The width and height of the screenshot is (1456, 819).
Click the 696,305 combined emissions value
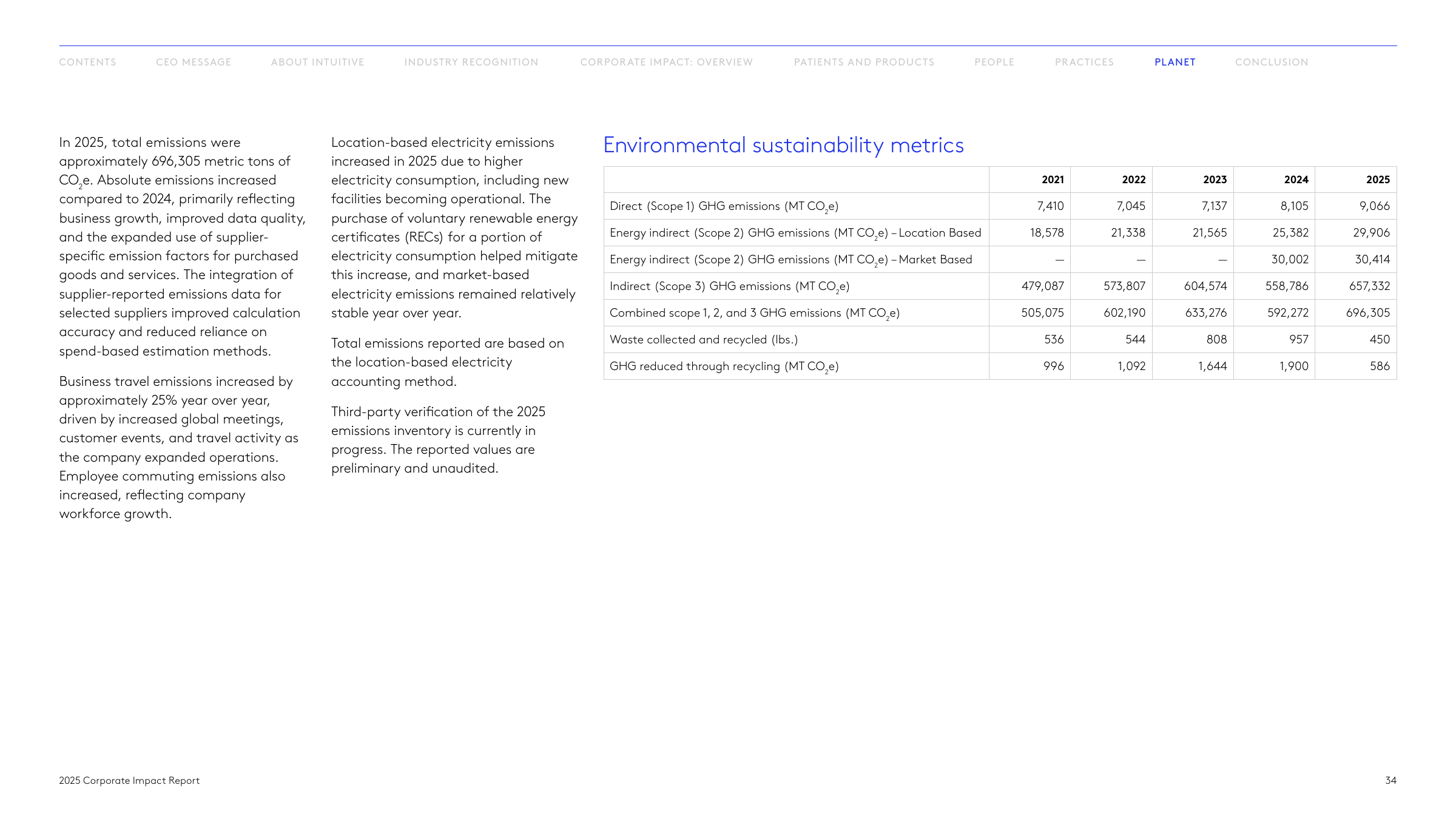(1368, 313)
